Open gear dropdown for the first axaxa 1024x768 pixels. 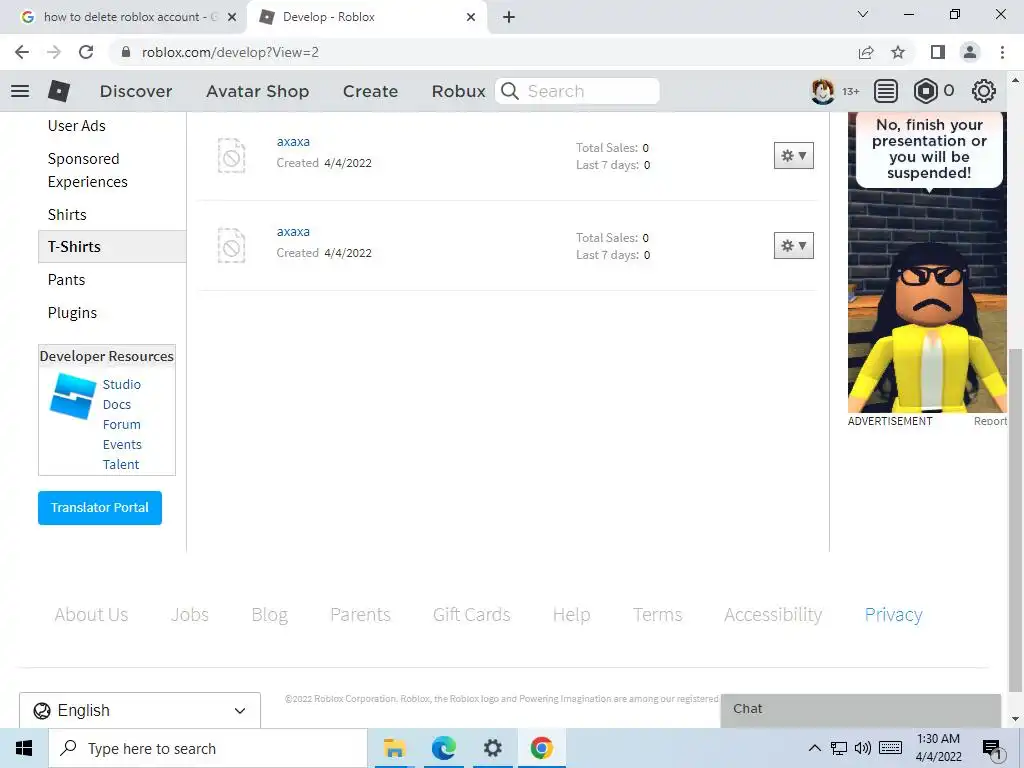tap(793, 155)
